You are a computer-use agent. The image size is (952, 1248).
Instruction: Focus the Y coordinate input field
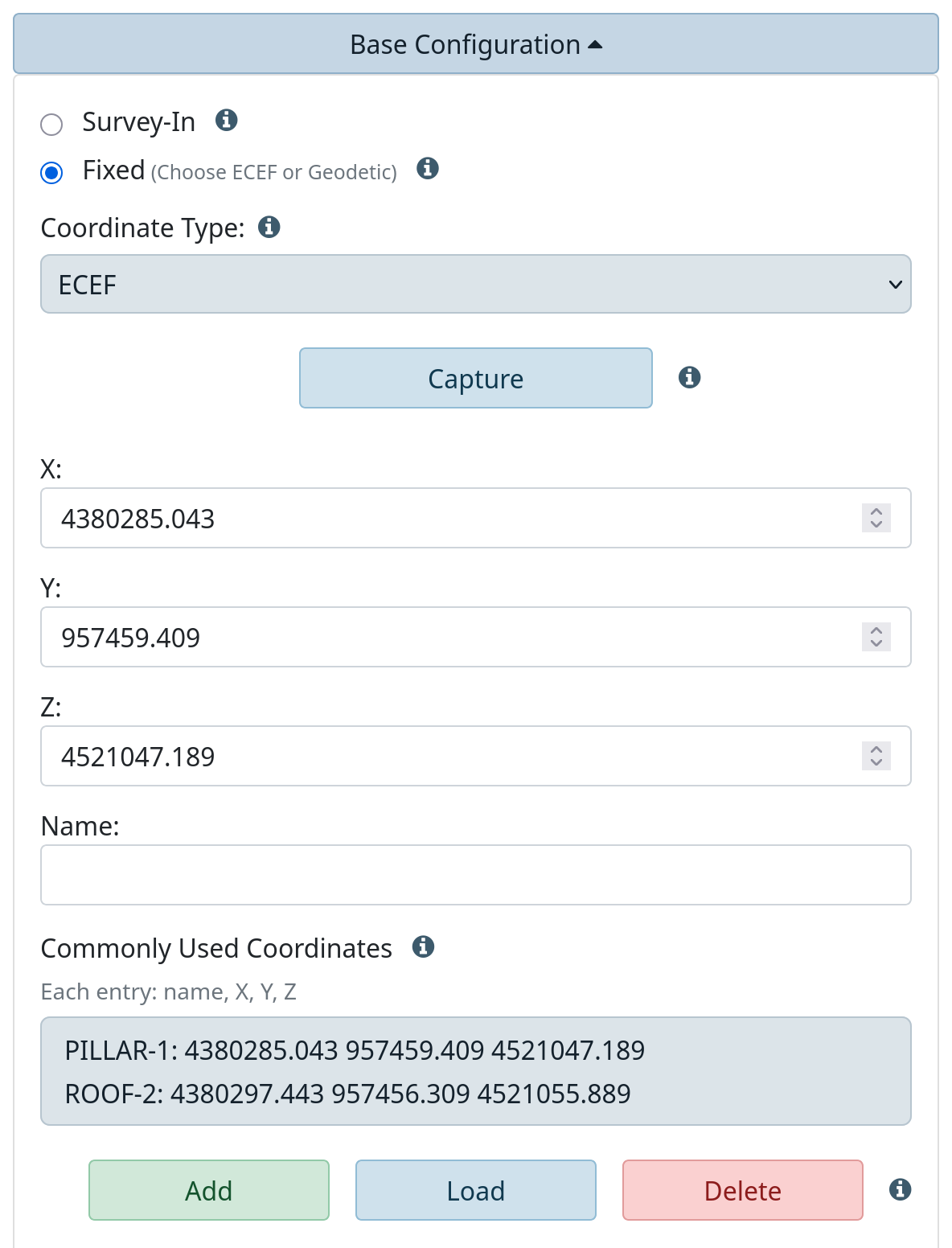(x=476, y=637)
